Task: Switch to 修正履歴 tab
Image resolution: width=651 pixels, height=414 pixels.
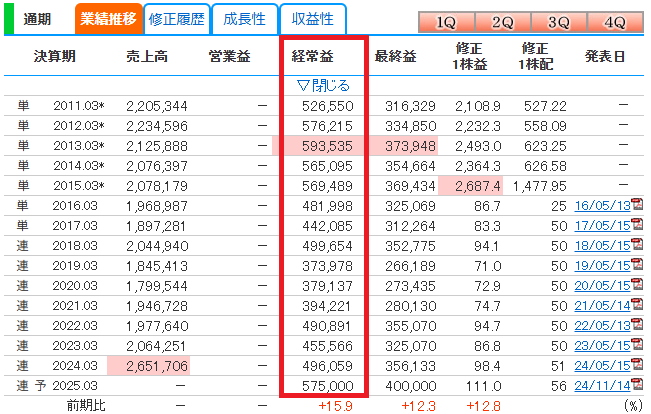Action: point(177,19)
